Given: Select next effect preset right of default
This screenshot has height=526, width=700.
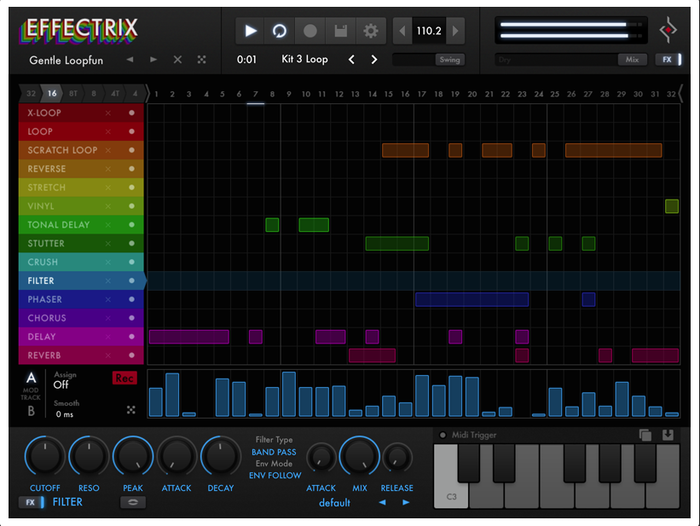Looking at the screenshot, I should (406, 502).
